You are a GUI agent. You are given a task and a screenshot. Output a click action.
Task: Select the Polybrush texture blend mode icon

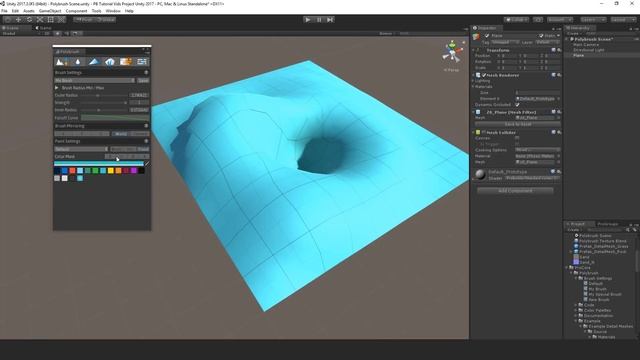pyautogui.click(x=126, y=62)
